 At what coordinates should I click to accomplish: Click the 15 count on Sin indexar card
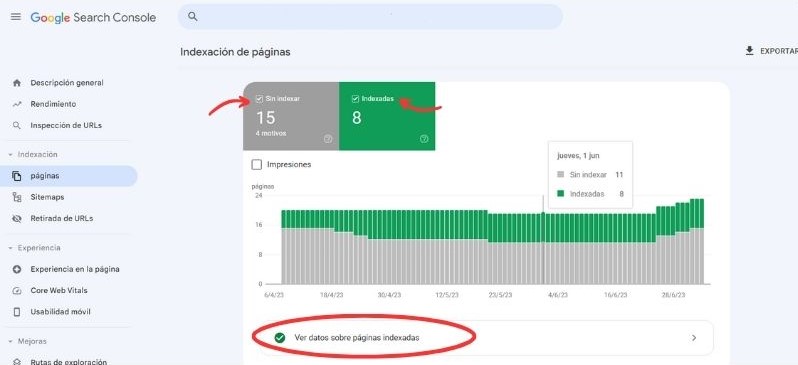[266, 118]
